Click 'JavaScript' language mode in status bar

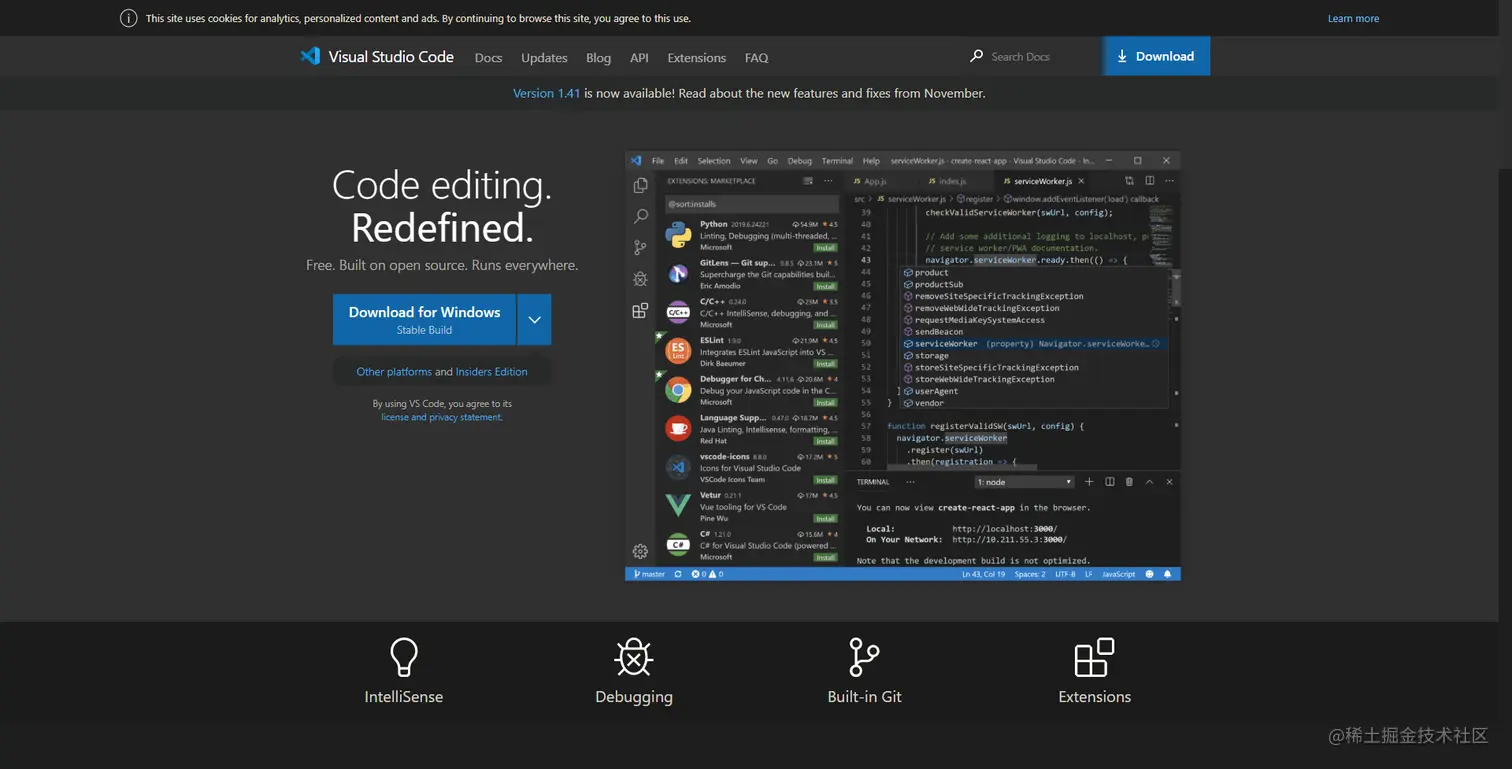coord(1118,574)
